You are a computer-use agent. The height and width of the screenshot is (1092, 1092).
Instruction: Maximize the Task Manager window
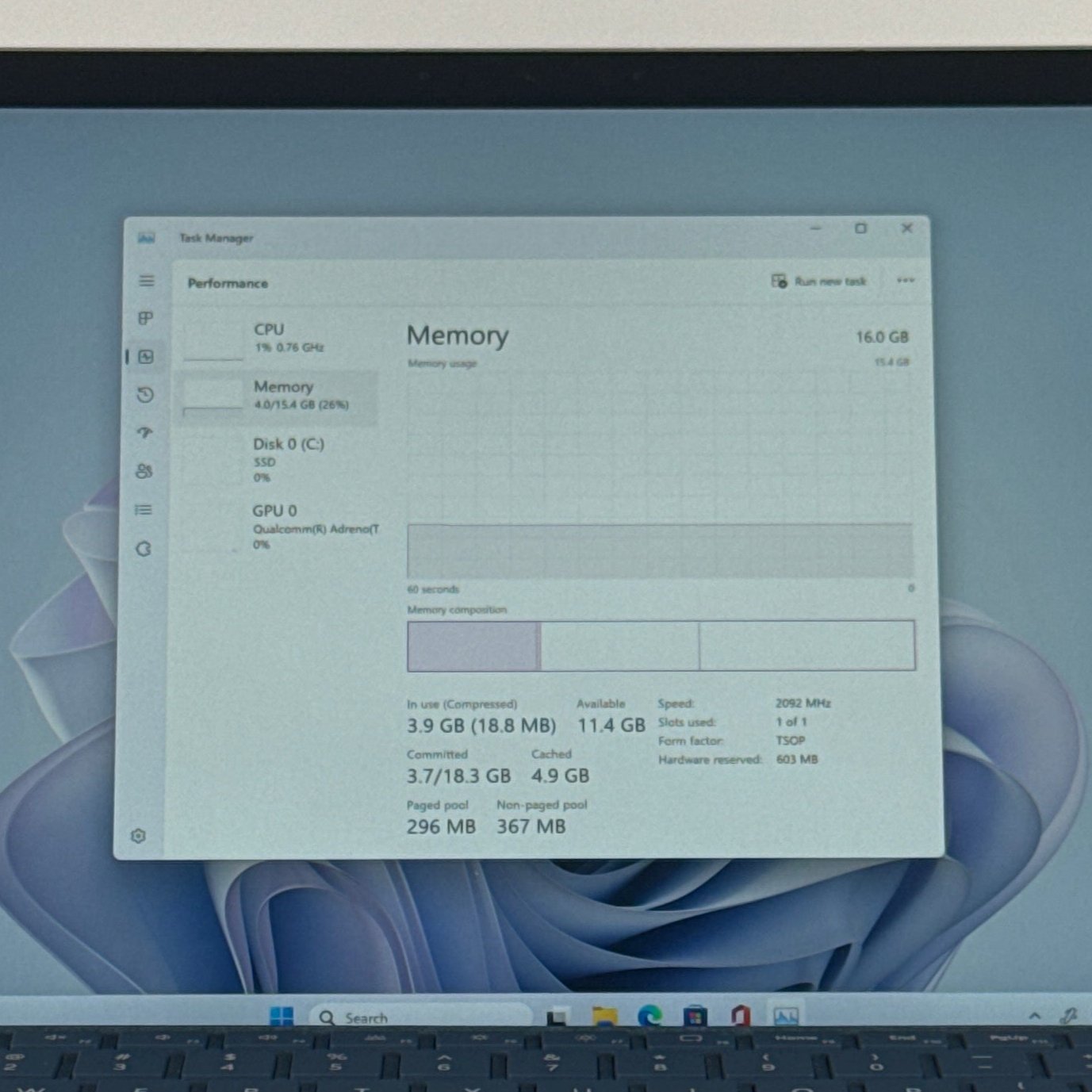coord(860,228)
